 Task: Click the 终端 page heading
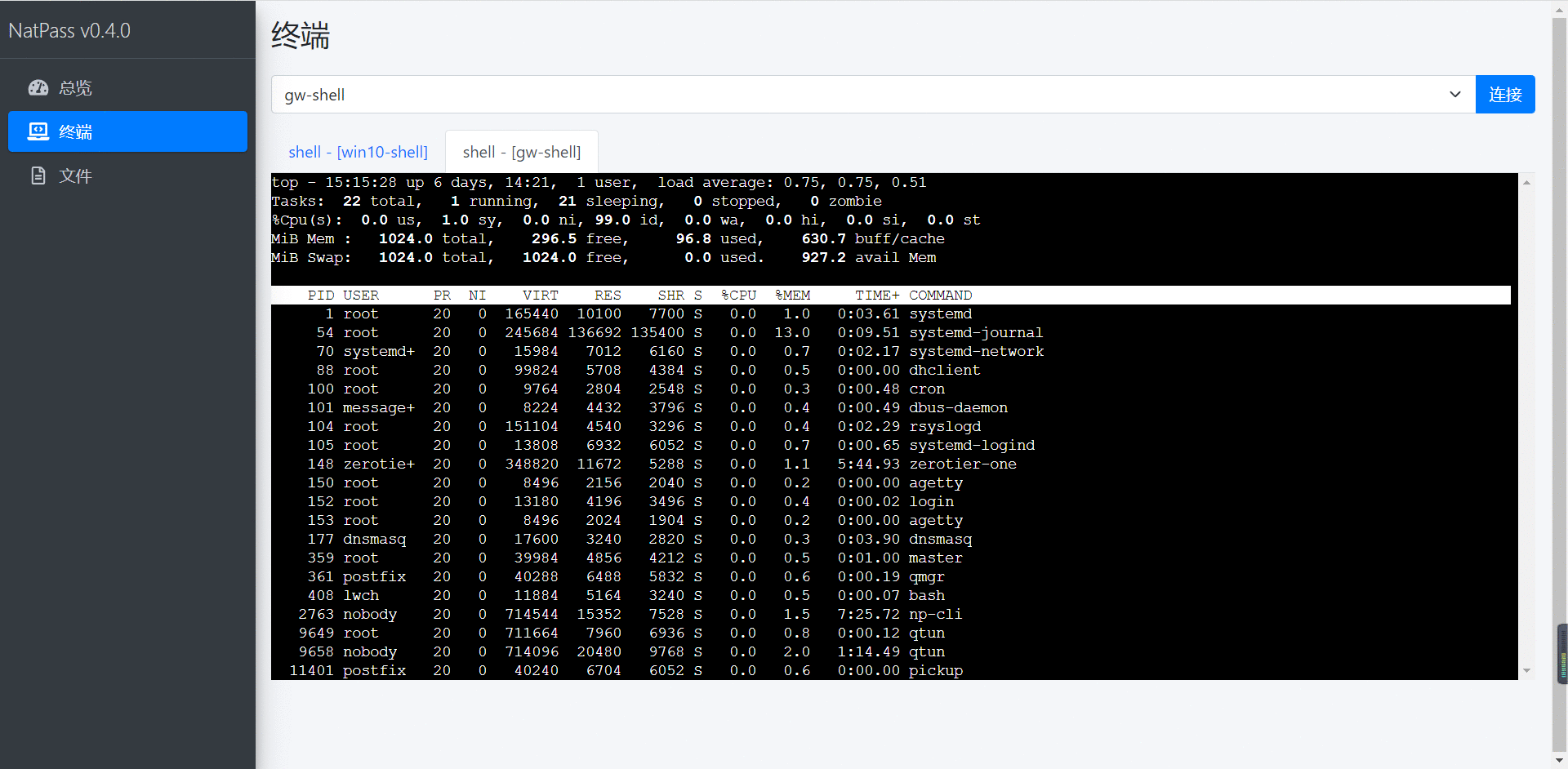[x=301, y=36]
